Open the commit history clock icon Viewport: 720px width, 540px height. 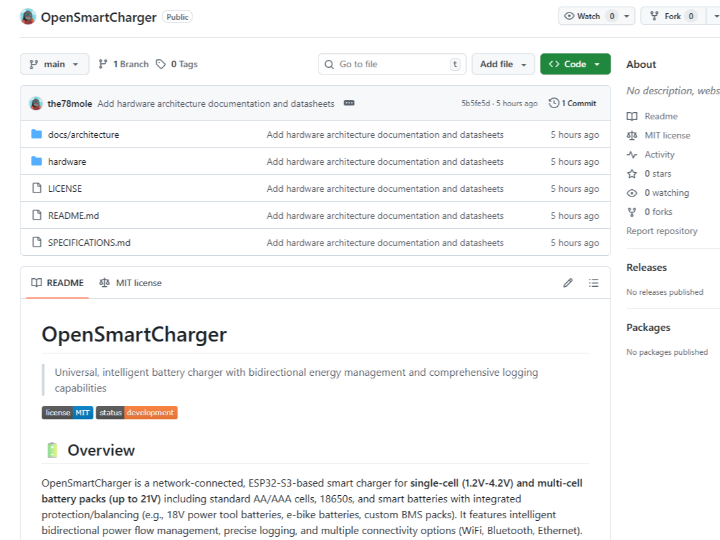(x=553, y=103)
